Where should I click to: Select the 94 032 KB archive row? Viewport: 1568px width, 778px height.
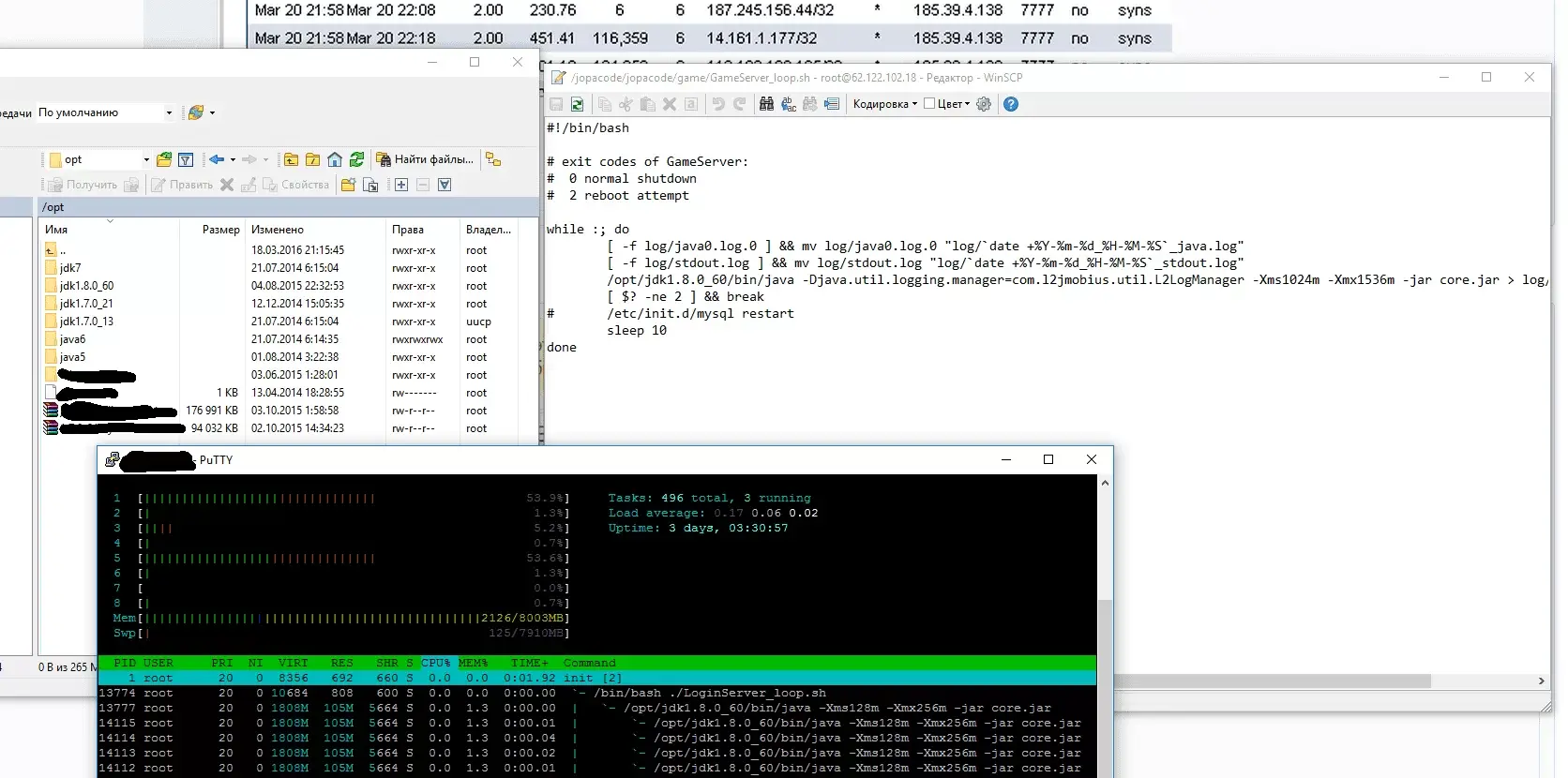click(x=279, y=428)
